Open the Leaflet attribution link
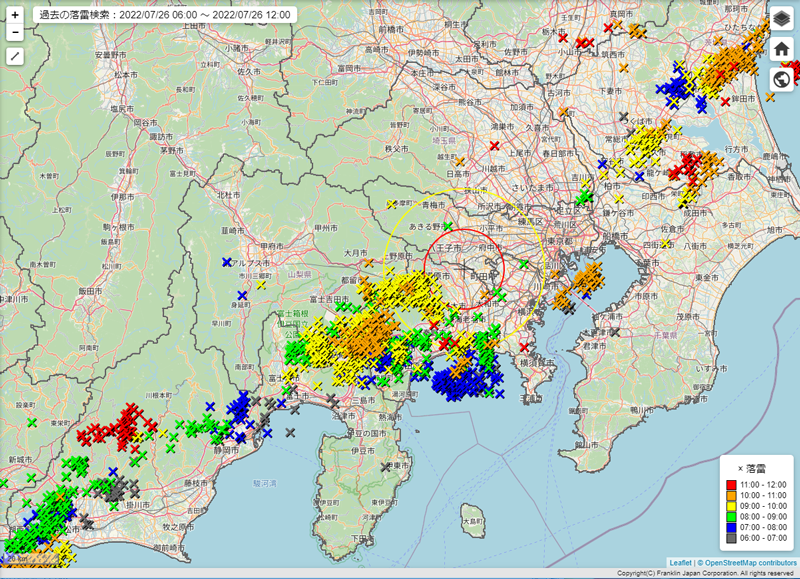The image size is (800, 579). 680,563
